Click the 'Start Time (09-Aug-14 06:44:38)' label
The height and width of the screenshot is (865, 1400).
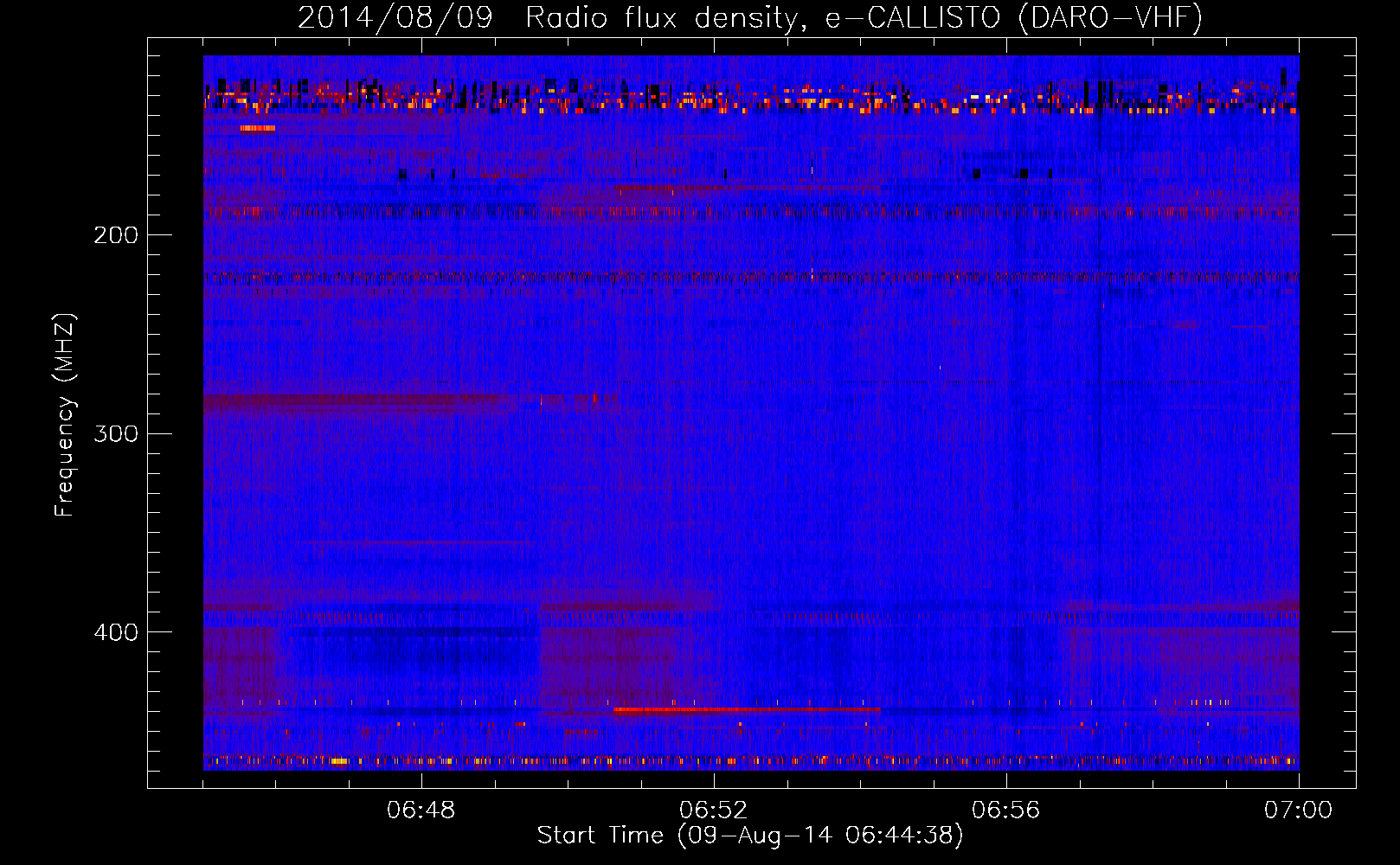(750, 836)
